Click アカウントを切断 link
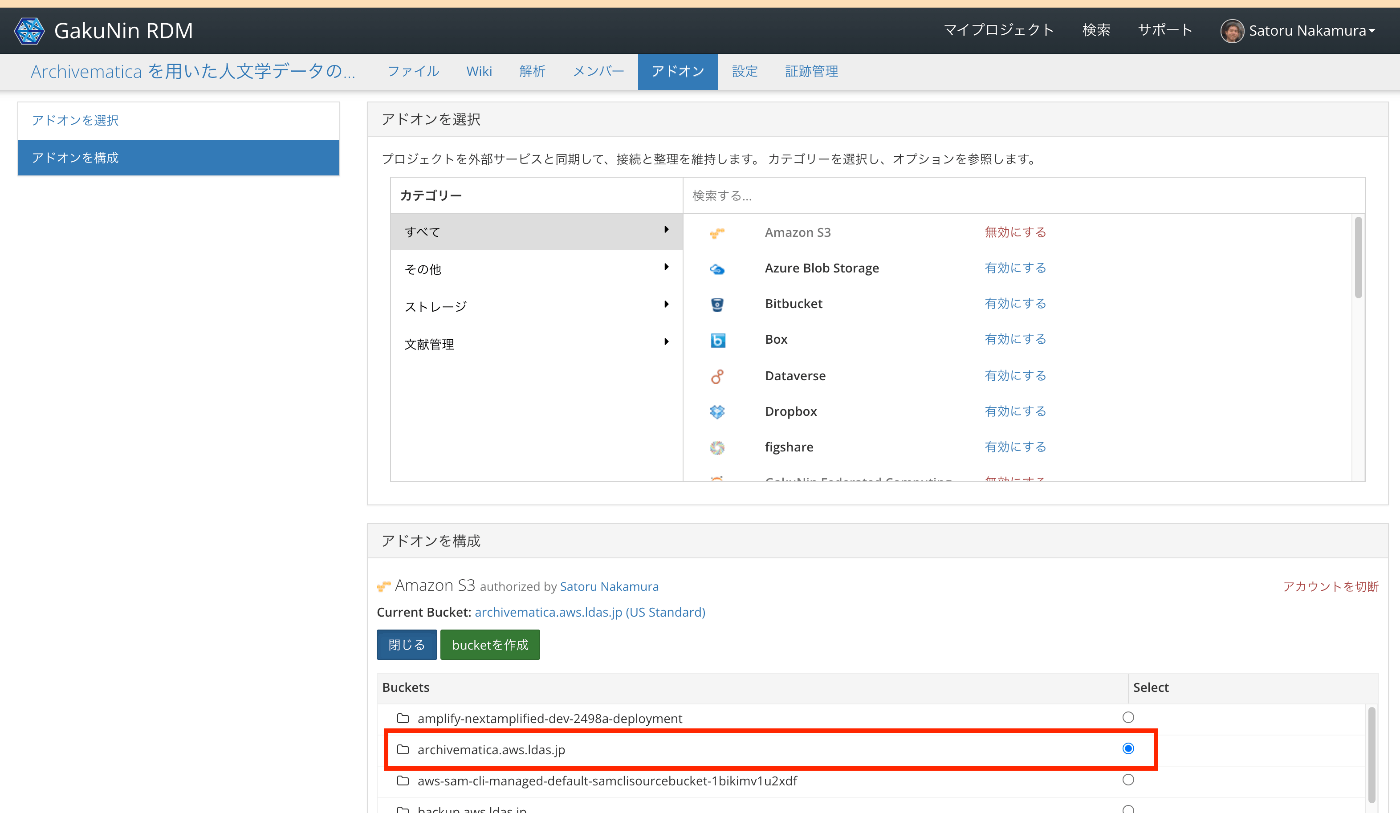This screenshot has height=813, width=1400. pyautogui.click(x=1331, y=587)
